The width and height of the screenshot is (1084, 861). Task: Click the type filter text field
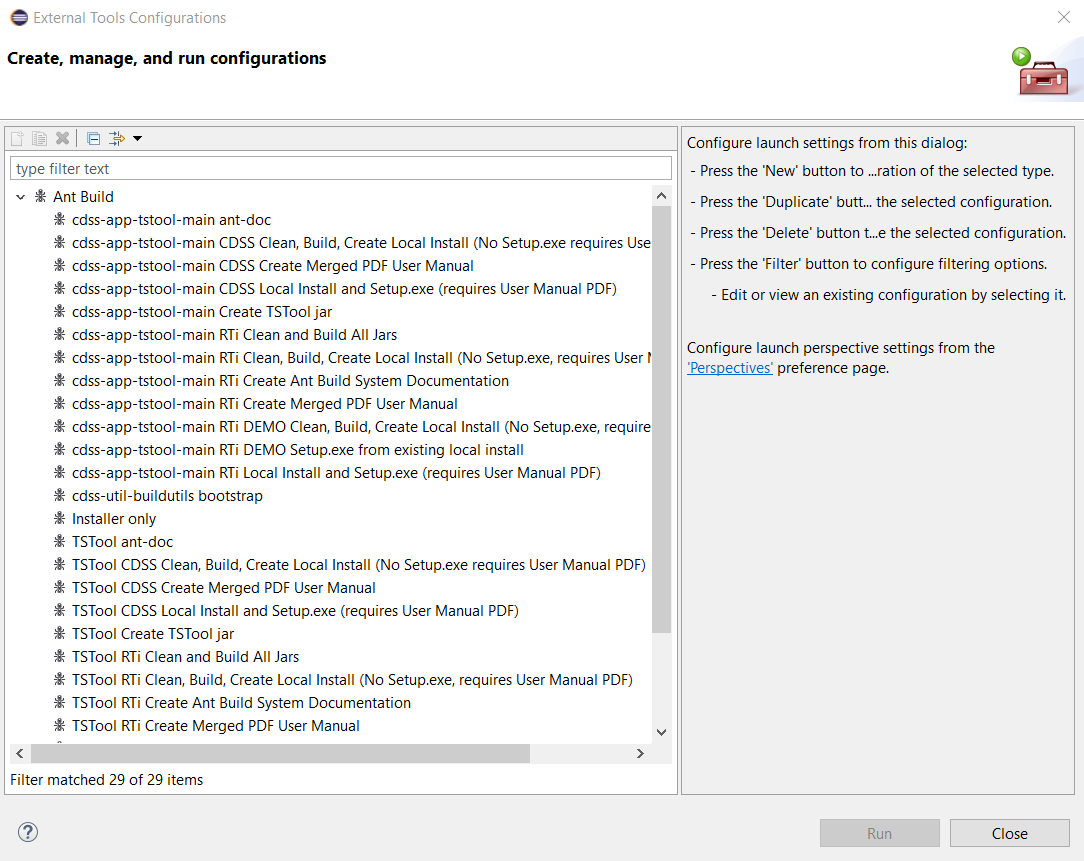pyautogui.click(x=340, y=169)
